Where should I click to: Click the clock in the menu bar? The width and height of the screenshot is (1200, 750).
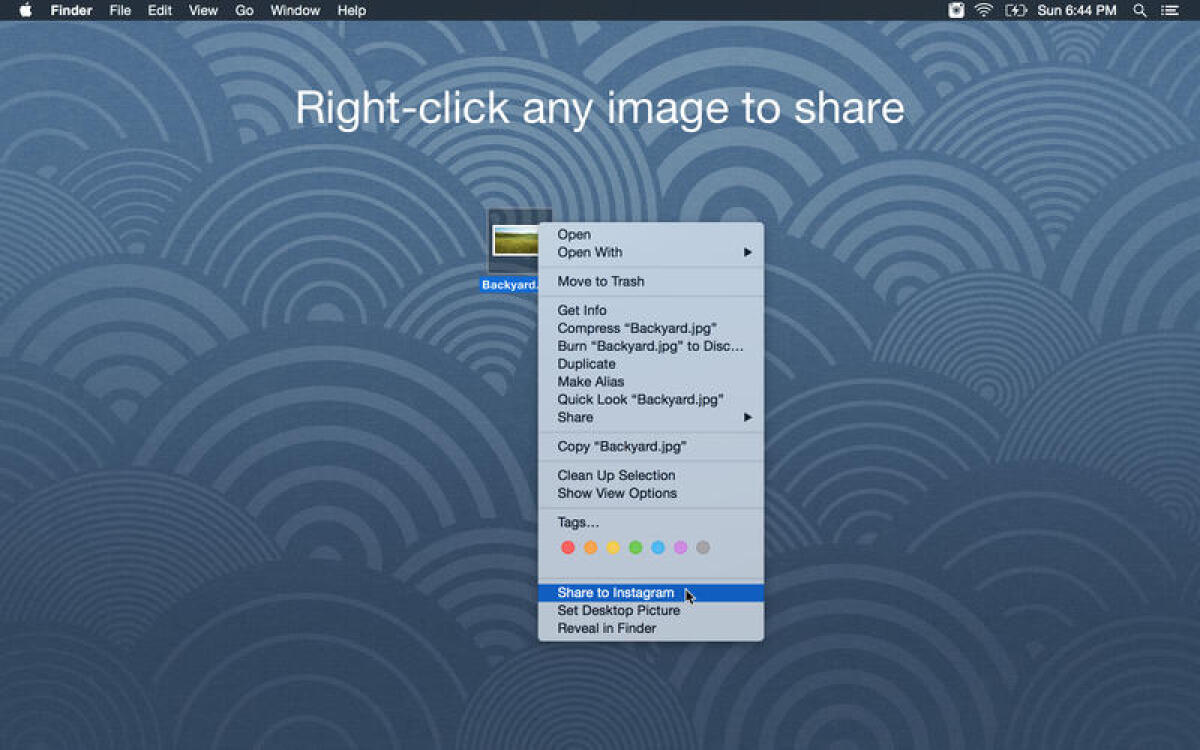tap(1079, 10)
